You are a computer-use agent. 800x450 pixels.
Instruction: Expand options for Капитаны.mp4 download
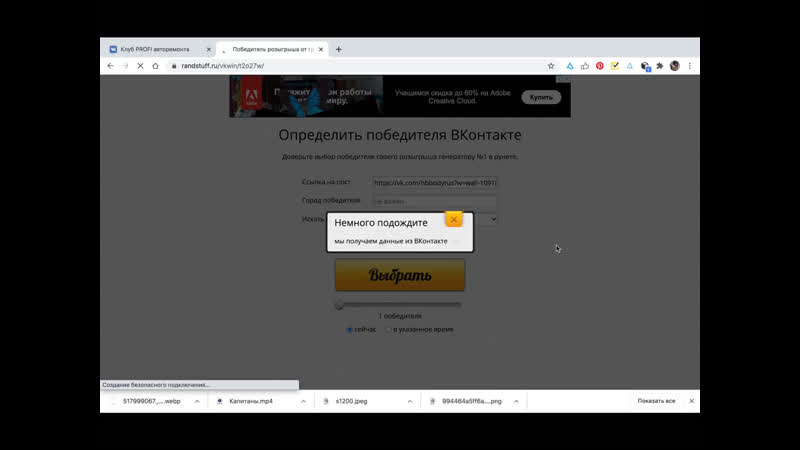point(304,402)
